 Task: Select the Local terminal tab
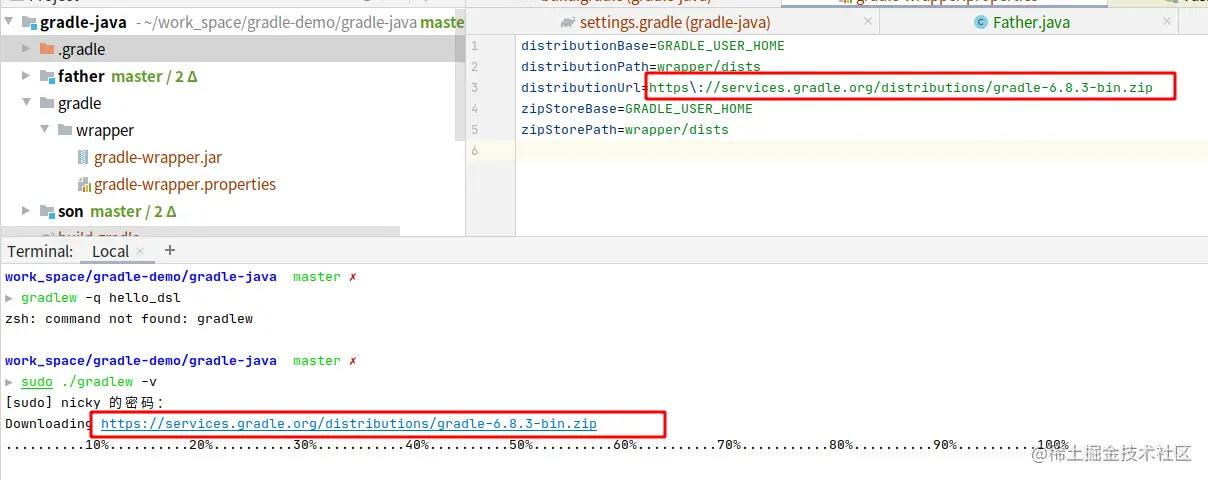tap(111, 251)
